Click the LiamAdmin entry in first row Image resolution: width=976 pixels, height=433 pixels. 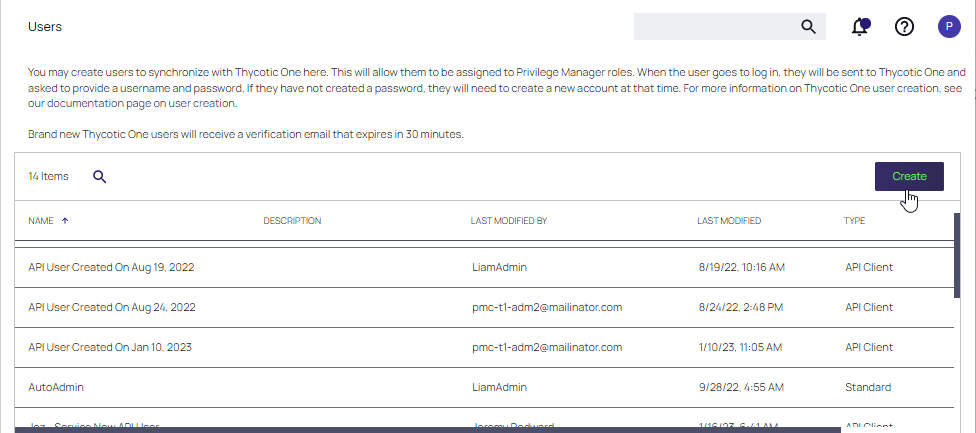click(x=500, y=267)
